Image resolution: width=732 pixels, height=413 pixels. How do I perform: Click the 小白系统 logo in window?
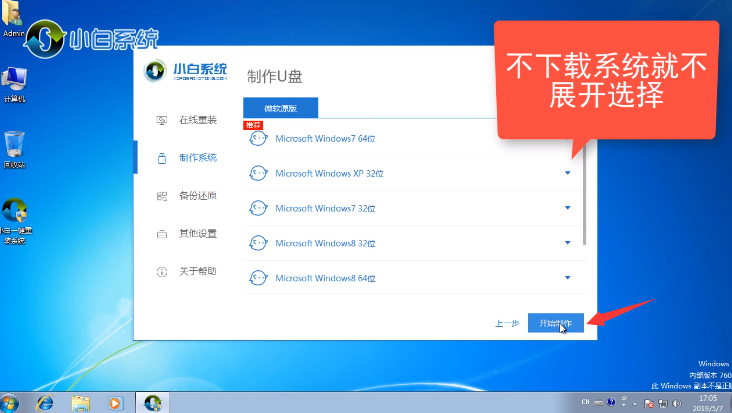[x=186, y=71]
